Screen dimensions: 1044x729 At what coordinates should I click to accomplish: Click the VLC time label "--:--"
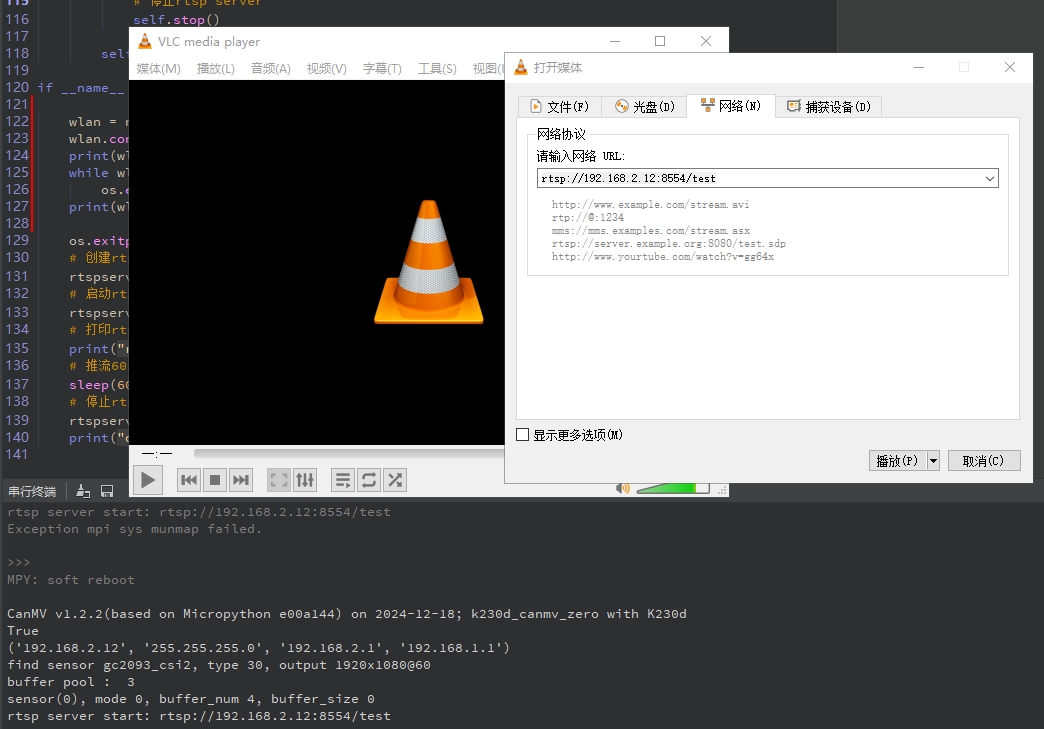157,453
